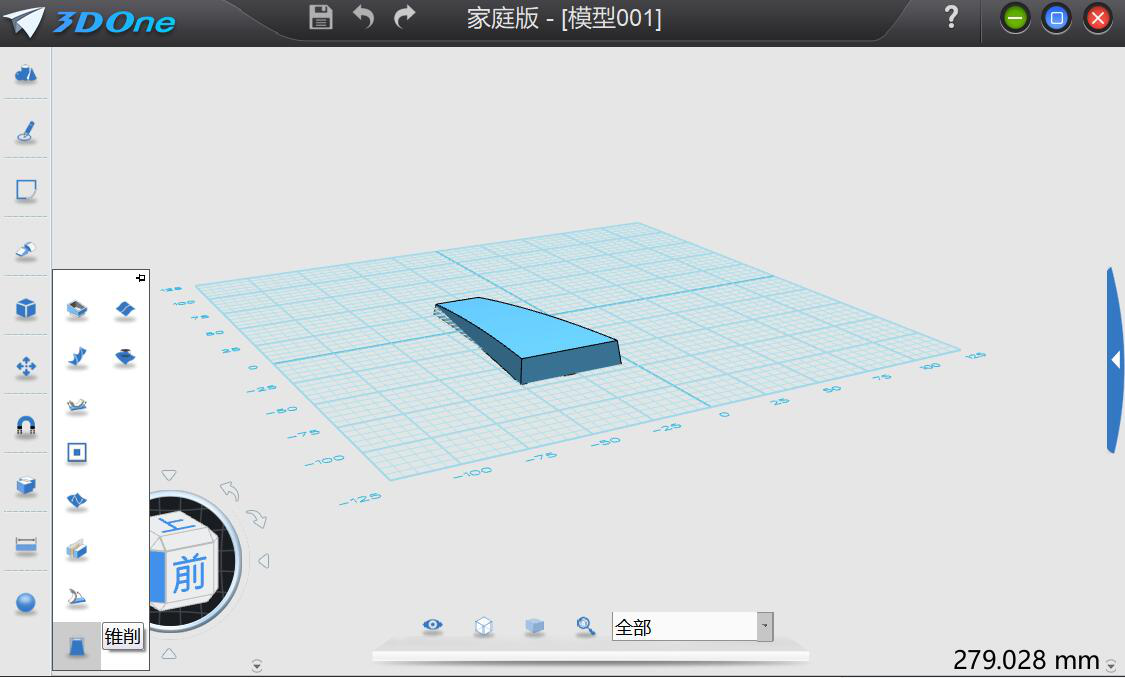The width and height of the screenshot is (1125, 678).
Task: Expand units menu beside 279.028 mm
Action: [1111, 664]
